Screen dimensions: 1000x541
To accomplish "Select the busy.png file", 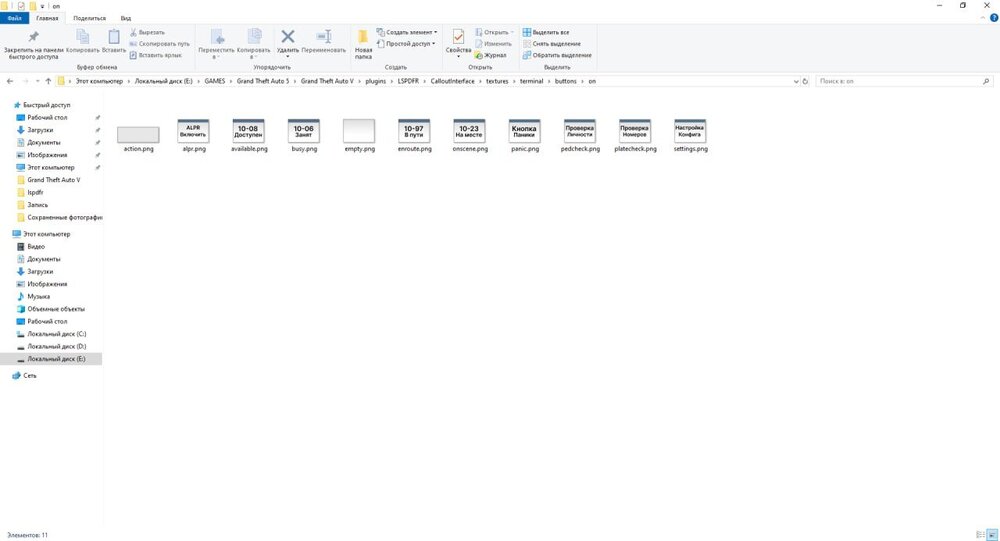I will (304, 135).
